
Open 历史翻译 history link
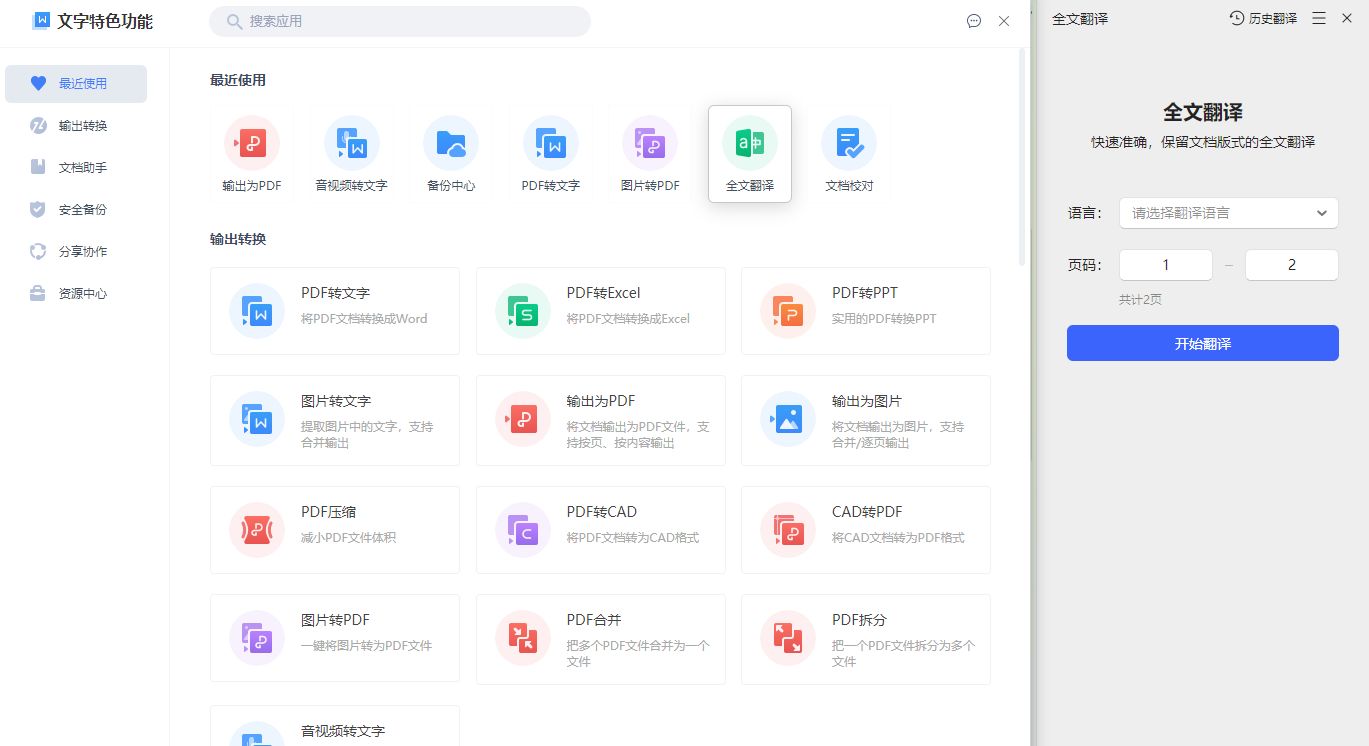1263,18
